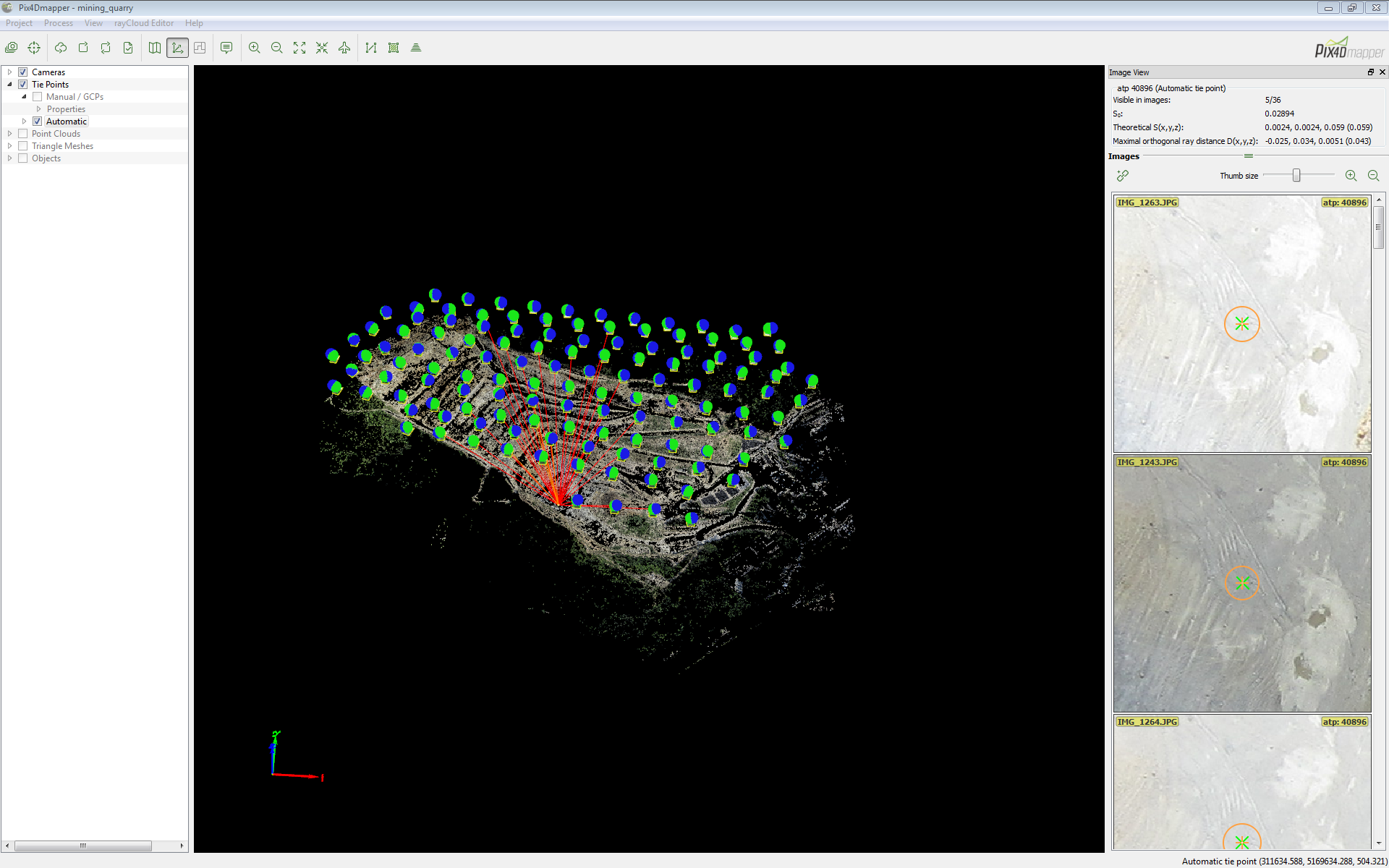Click the airplane navigation mode icon
The height and width of the screenshot is (868, 1389).
pyautogui.click(x=344, y=48)
